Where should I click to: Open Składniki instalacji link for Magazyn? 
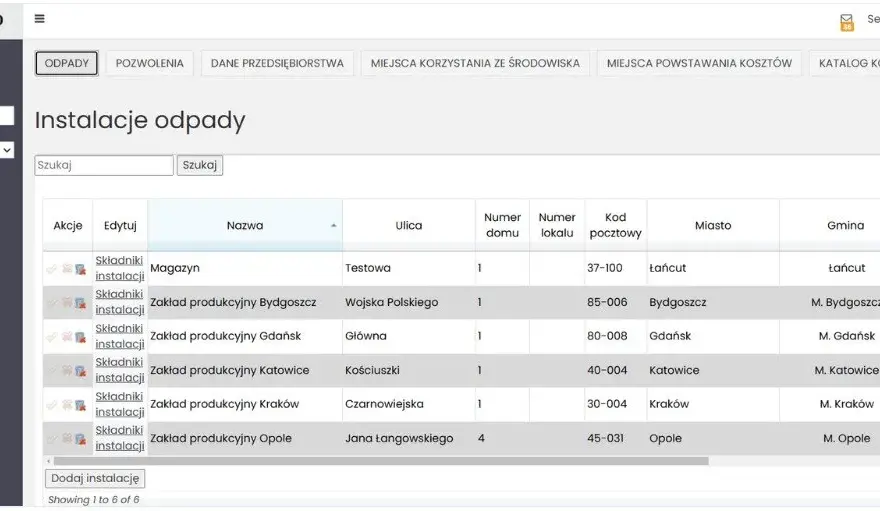[120, 268]
